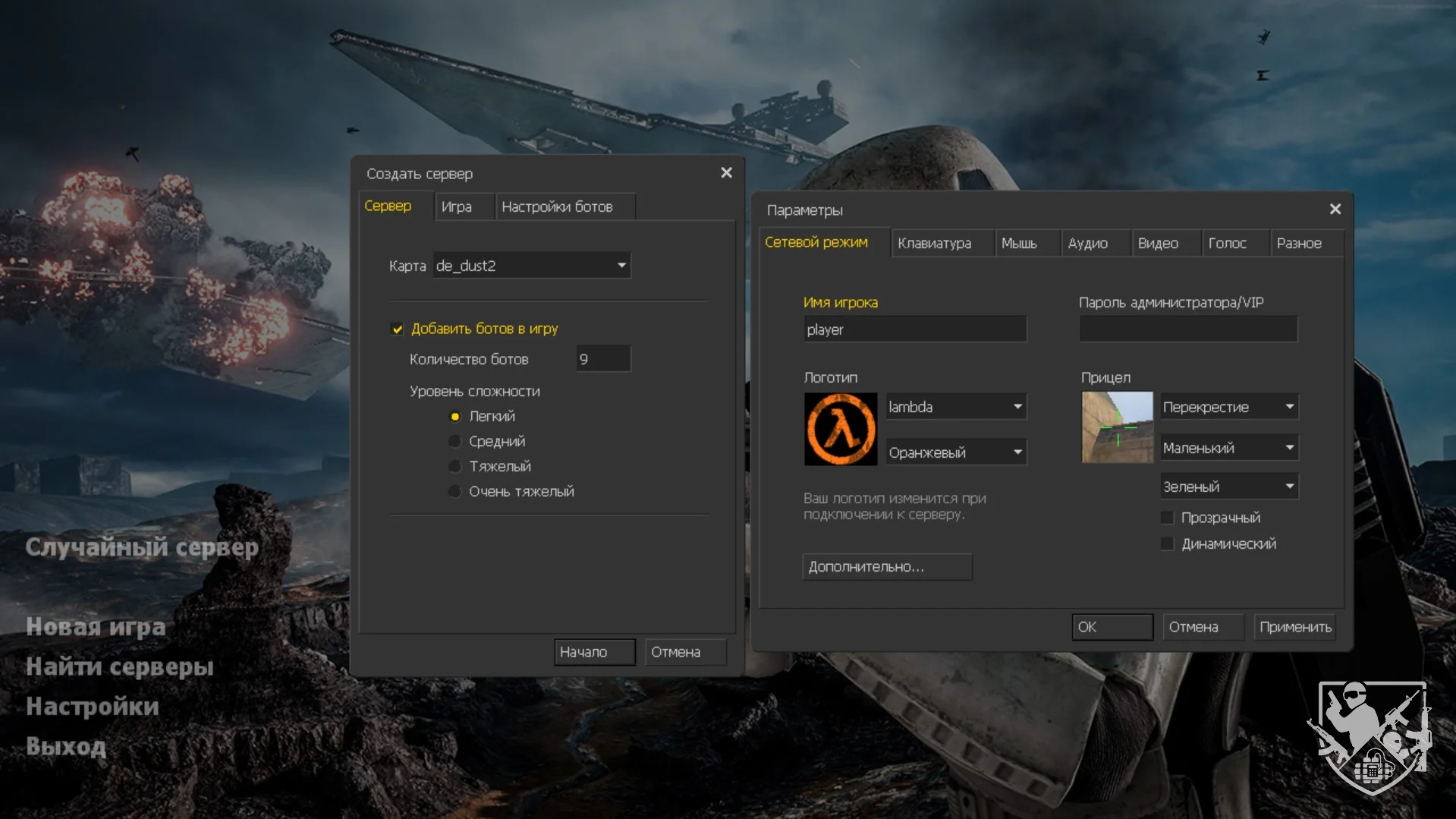Uncheck Добавить ботов в игру
The width and height of the screenshot is (1456, 819).
[x=397, y=329]
